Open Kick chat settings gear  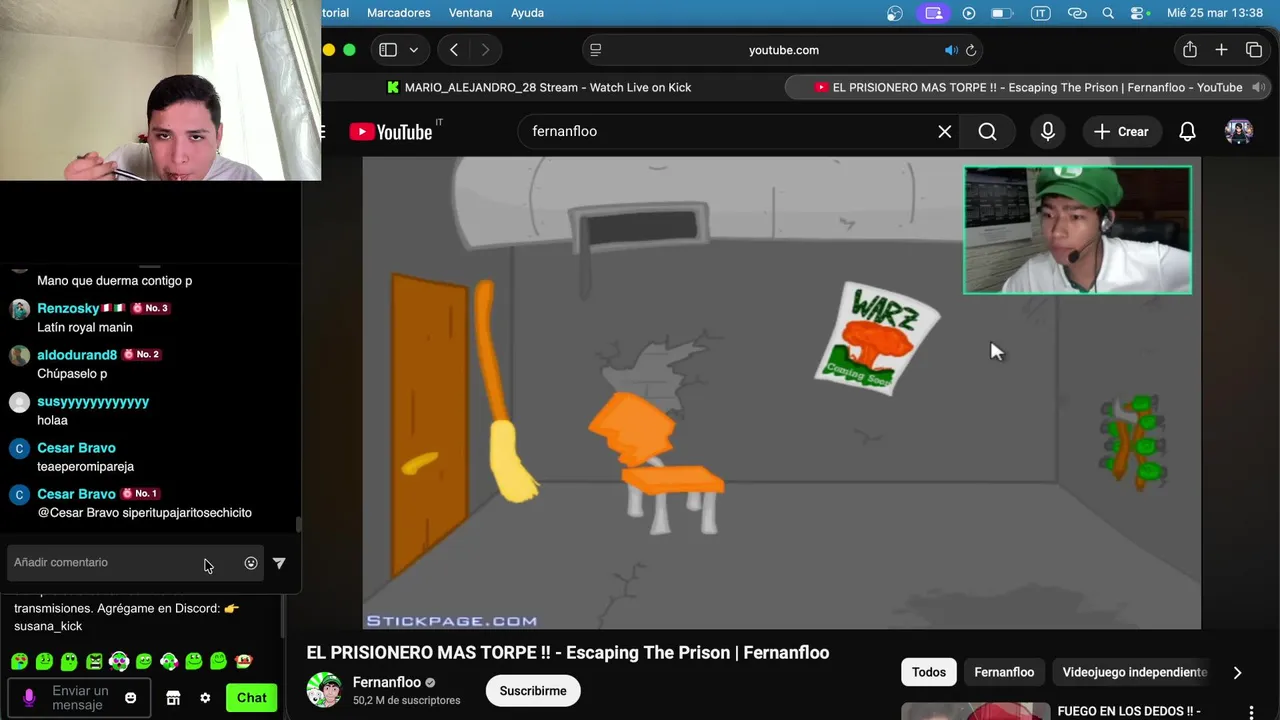click(x=205, y=698)
